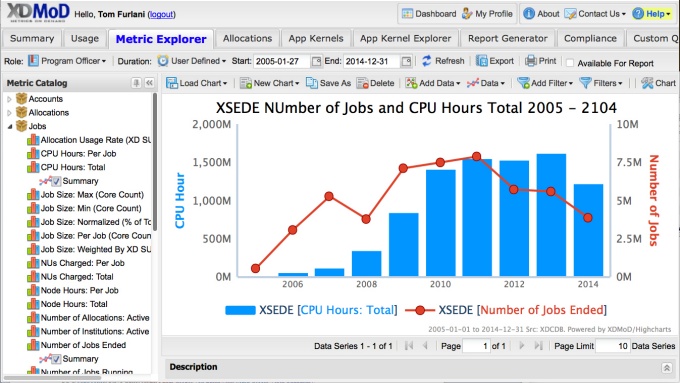Open the Program Officer role dropdown

68,61
